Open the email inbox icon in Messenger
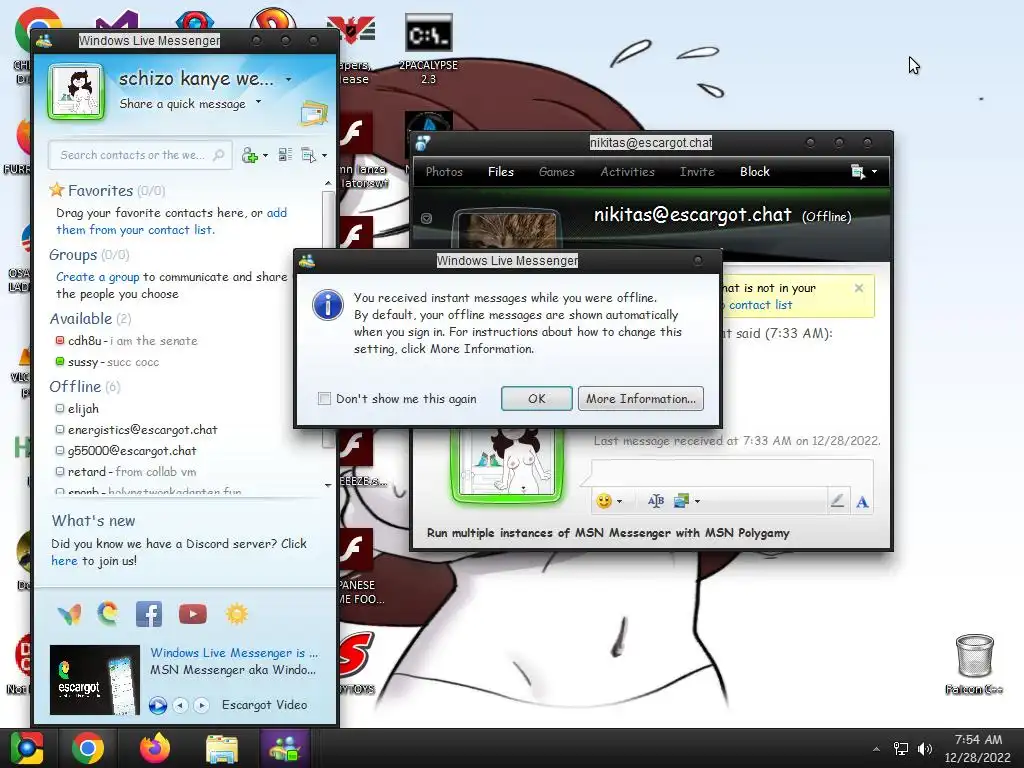The height and width of the screenshot is (768, 1024). click(x=314, y=113)
